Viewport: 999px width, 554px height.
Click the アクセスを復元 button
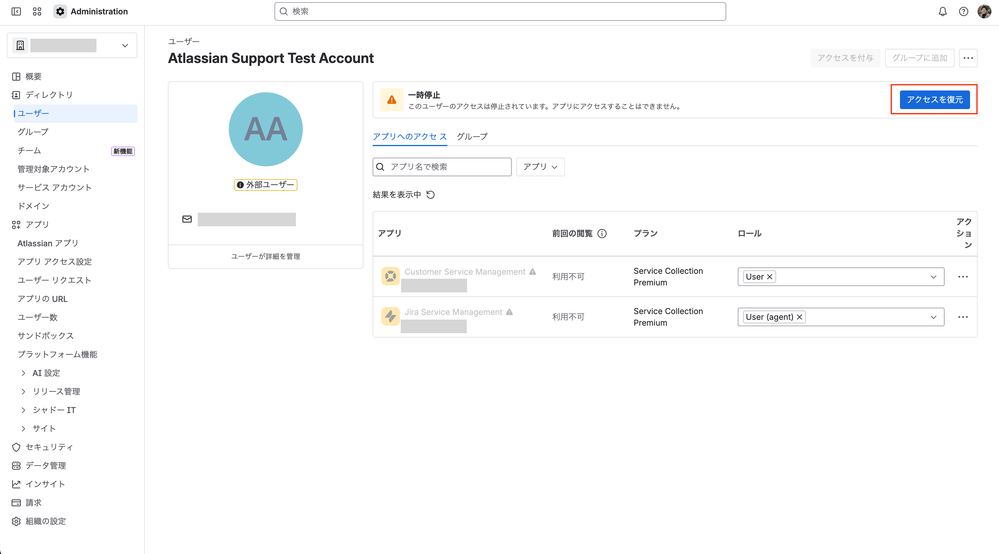point(935,100)
